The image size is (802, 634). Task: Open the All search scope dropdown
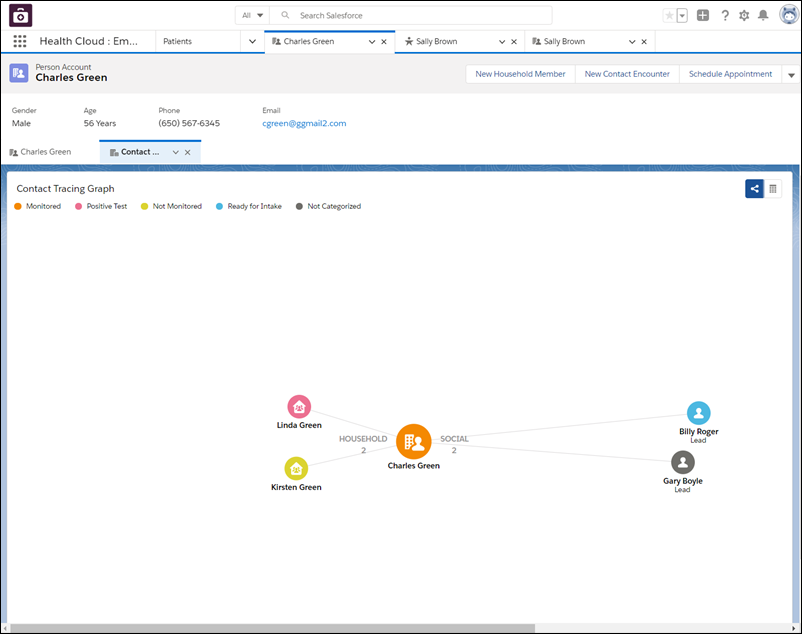(x=252, y=15)
